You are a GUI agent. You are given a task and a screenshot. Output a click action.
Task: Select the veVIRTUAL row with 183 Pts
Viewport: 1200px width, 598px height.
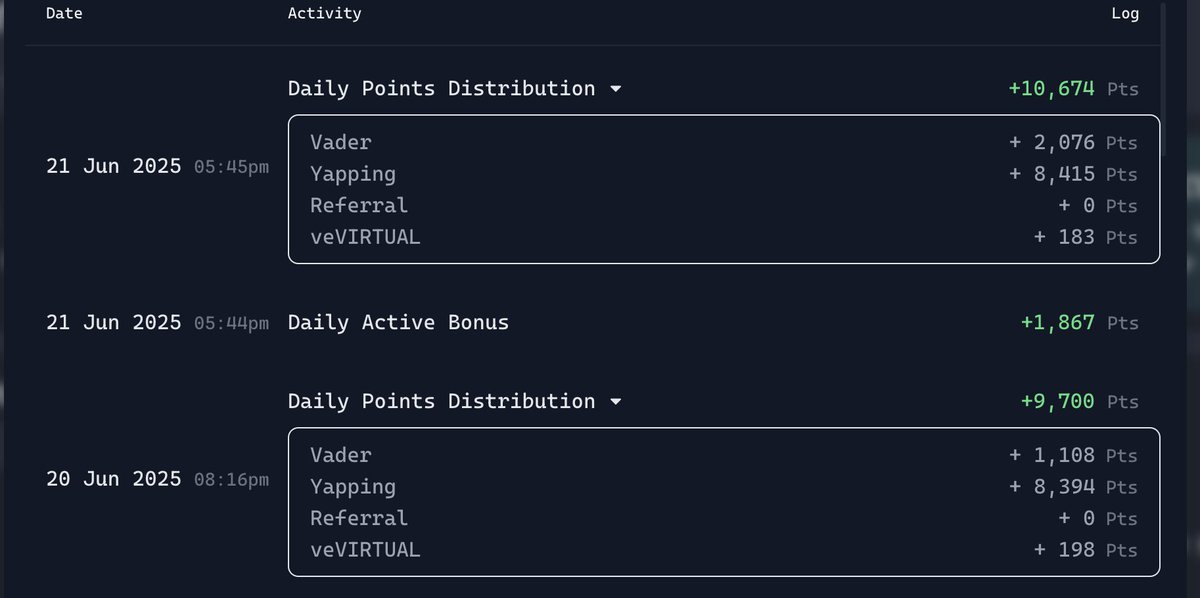point(724,238)
